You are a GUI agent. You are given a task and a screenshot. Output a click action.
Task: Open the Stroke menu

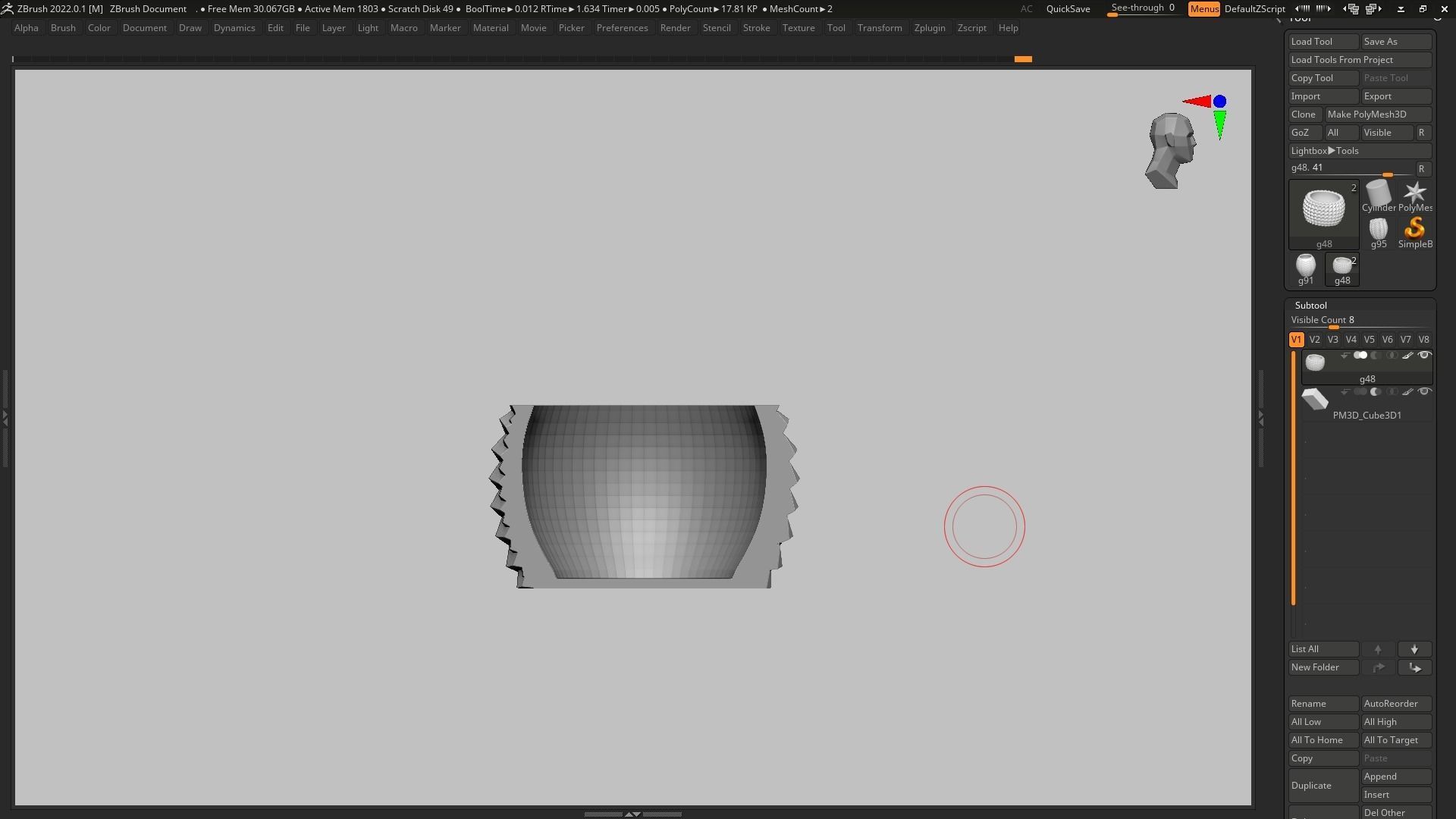point(755,28)
